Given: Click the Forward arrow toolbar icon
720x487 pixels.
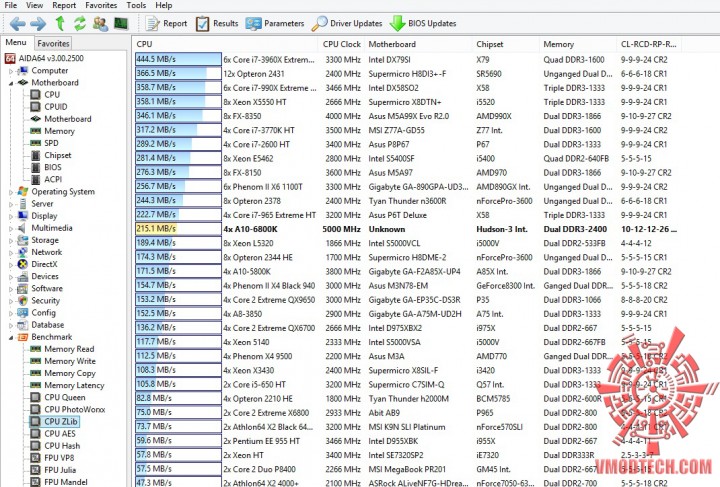Looking at the screenshot, I should pos(38,23).
